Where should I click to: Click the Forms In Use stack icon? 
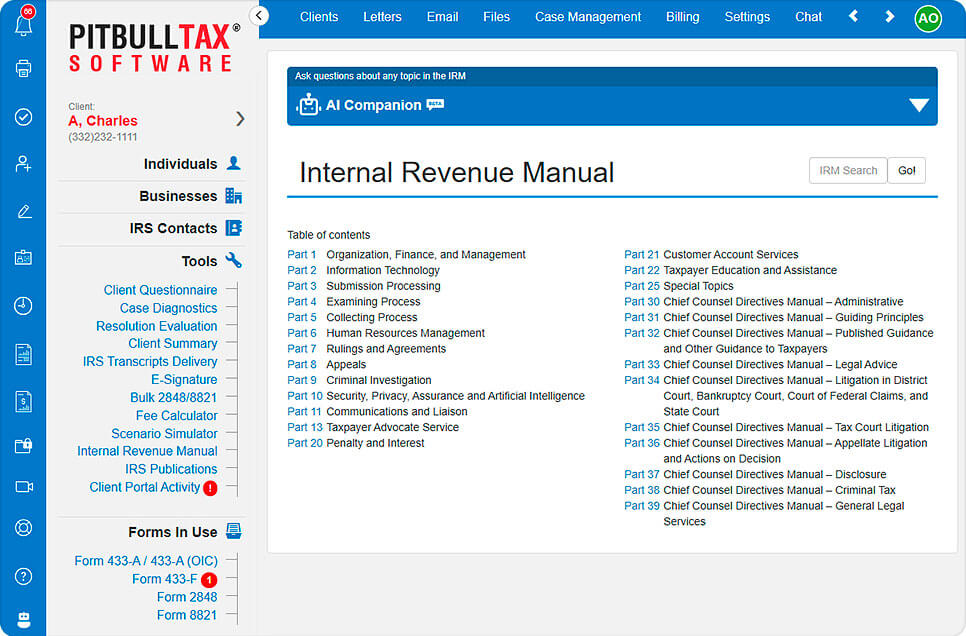click(x=233, y=531)
